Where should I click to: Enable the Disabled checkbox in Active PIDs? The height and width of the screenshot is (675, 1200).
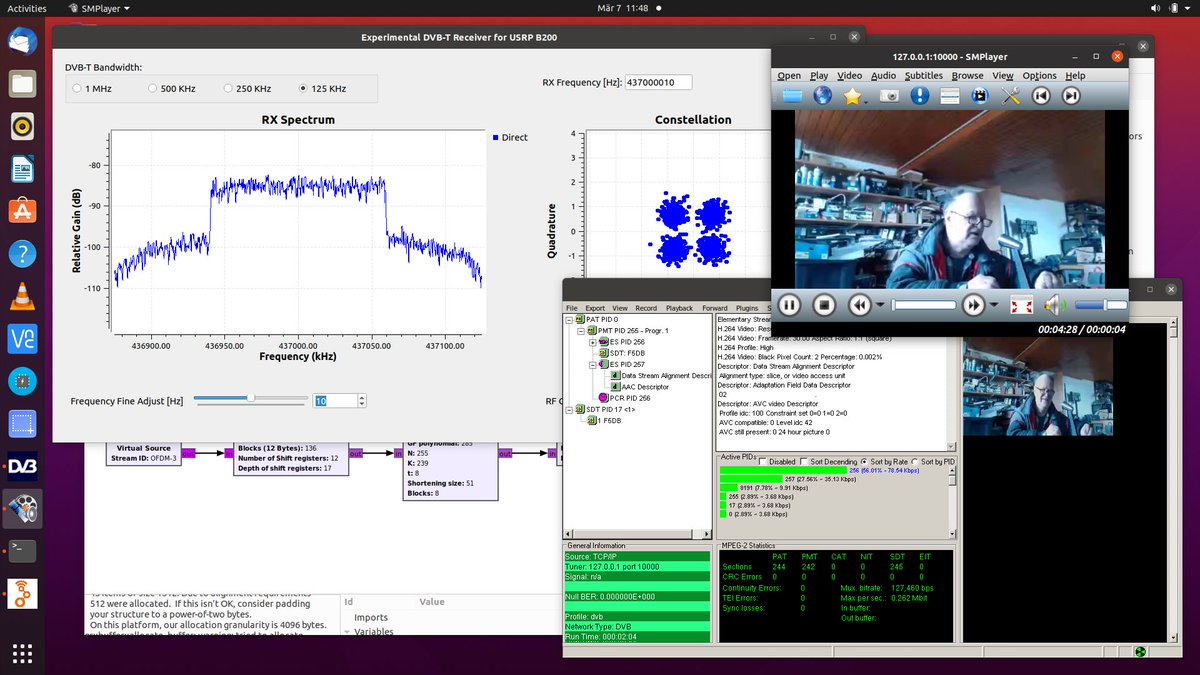click(763, 462)
